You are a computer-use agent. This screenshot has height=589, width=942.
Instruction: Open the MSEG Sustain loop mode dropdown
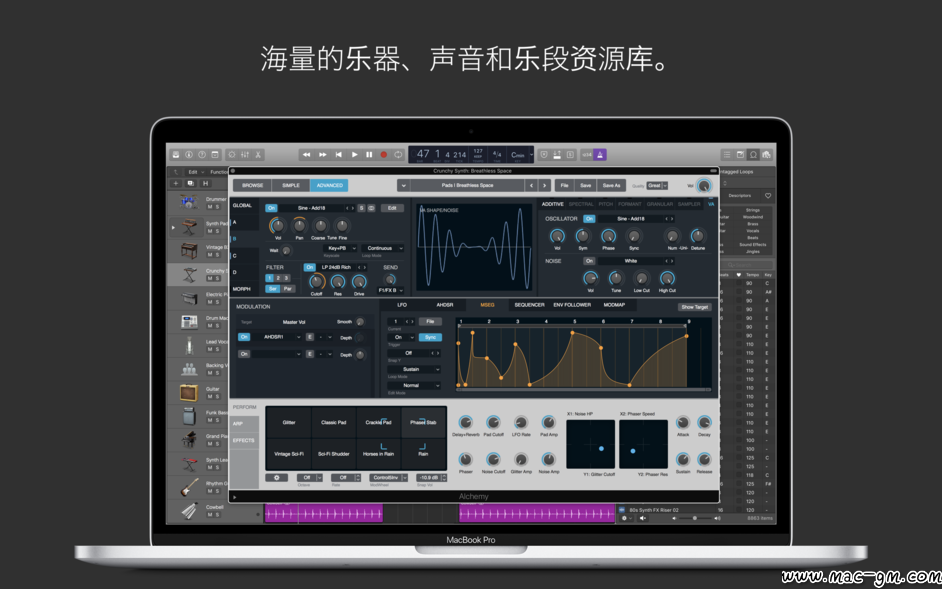(414, 369)
